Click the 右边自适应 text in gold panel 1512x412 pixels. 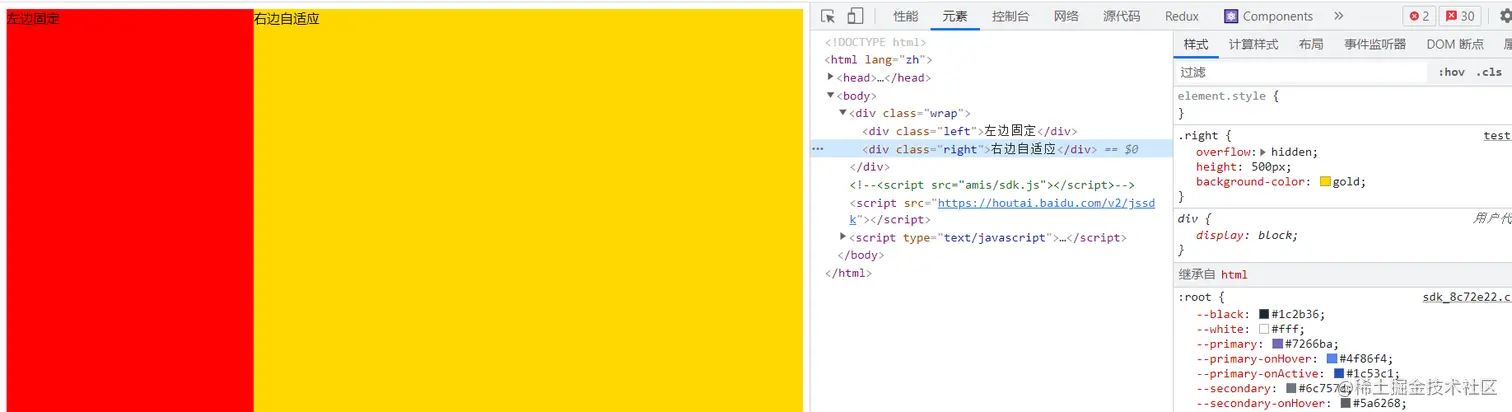point(287,18)
